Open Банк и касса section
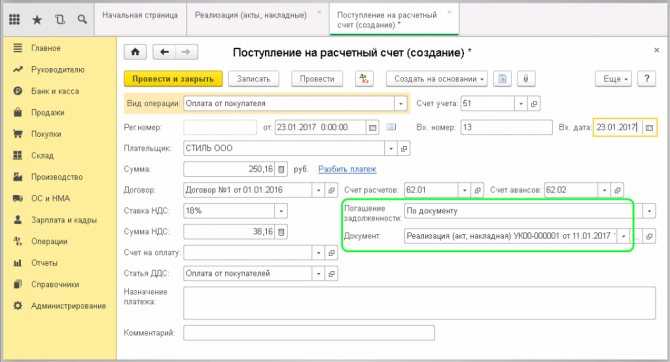The image size is (670, 362). [55, 91]
